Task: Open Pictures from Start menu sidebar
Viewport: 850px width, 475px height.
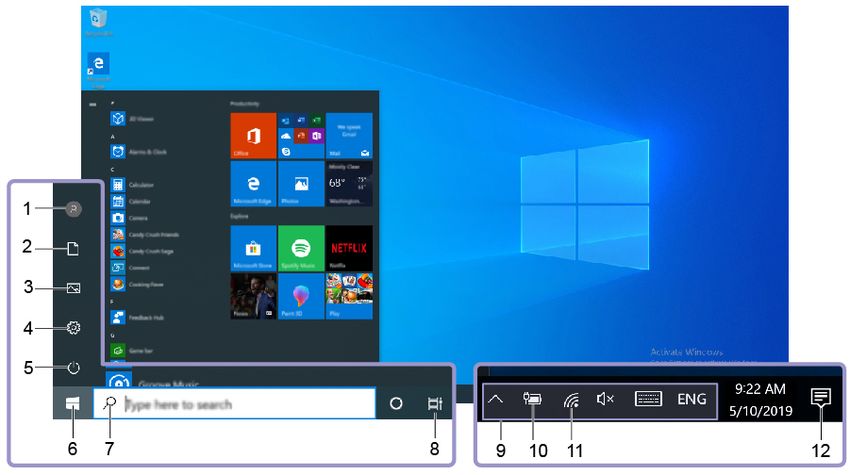Action: tap(73, 288)
